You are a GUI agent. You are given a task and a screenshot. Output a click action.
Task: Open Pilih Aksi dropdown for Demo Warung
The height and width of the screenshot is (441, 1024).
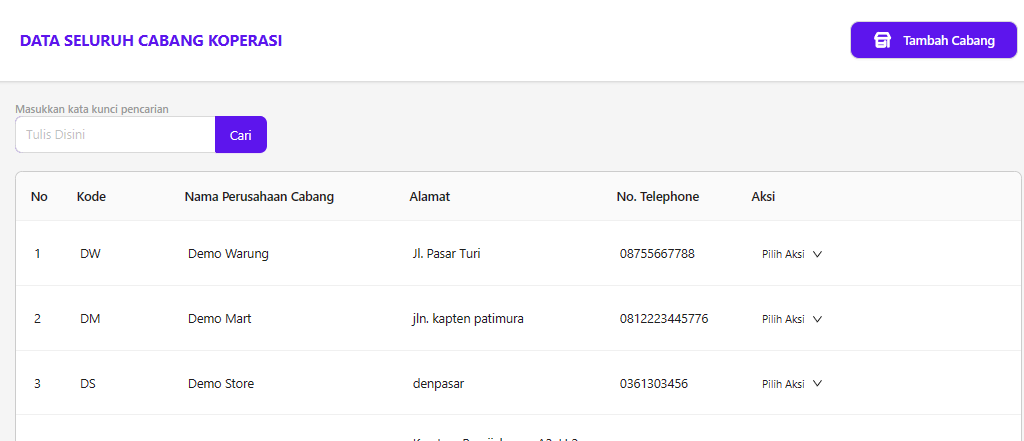791,254
